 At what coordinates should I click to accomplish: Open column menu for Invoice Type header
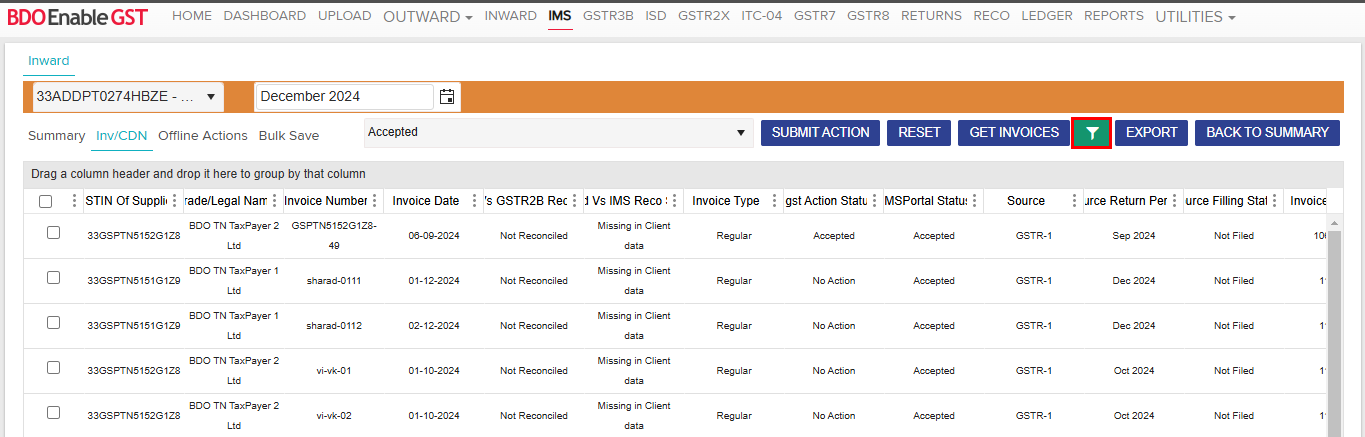click(775, 201)
